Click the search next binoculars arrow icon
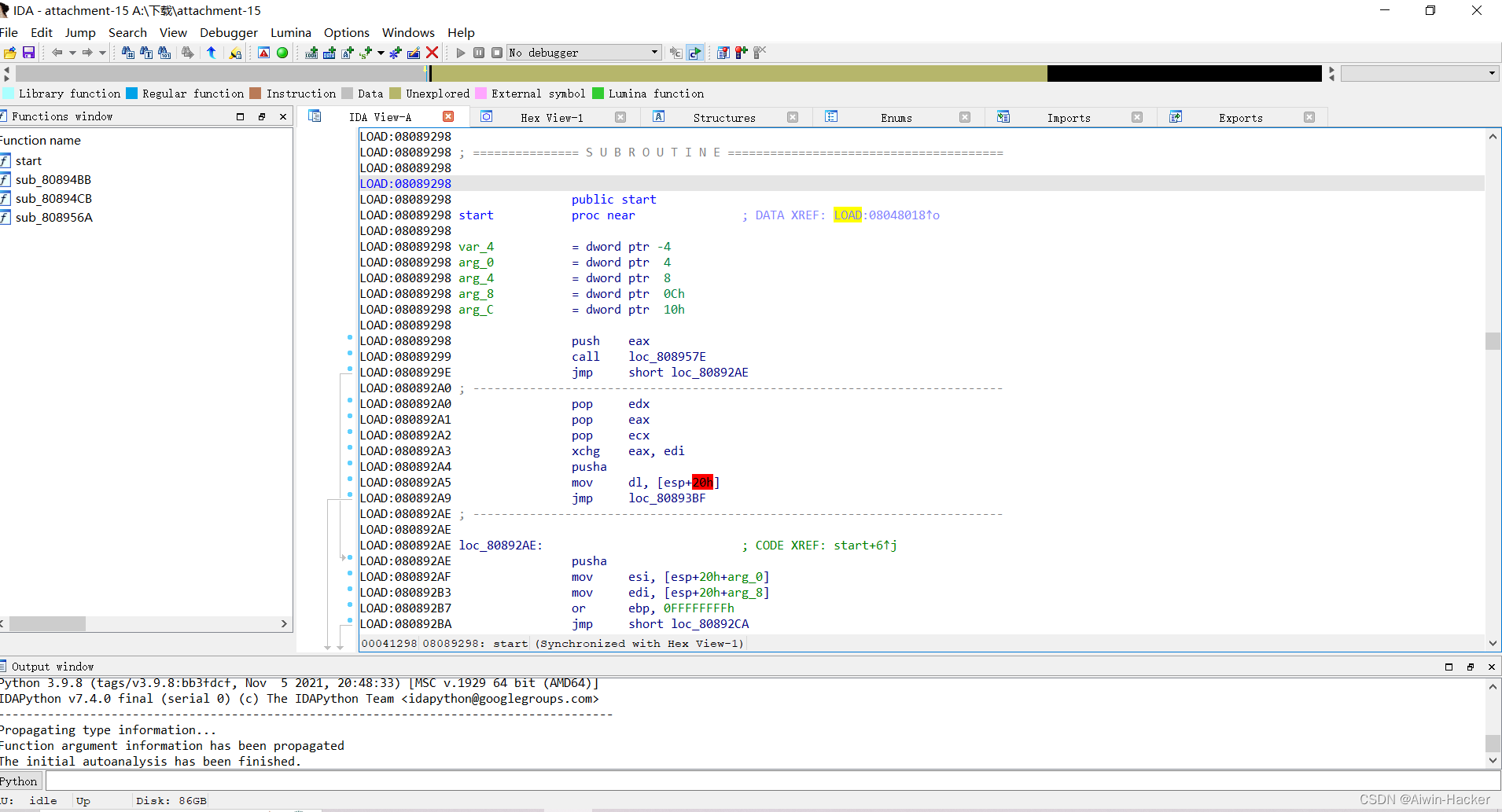Screen dimensions: 1502x812 pyautogui.click(x=187, y=53)
